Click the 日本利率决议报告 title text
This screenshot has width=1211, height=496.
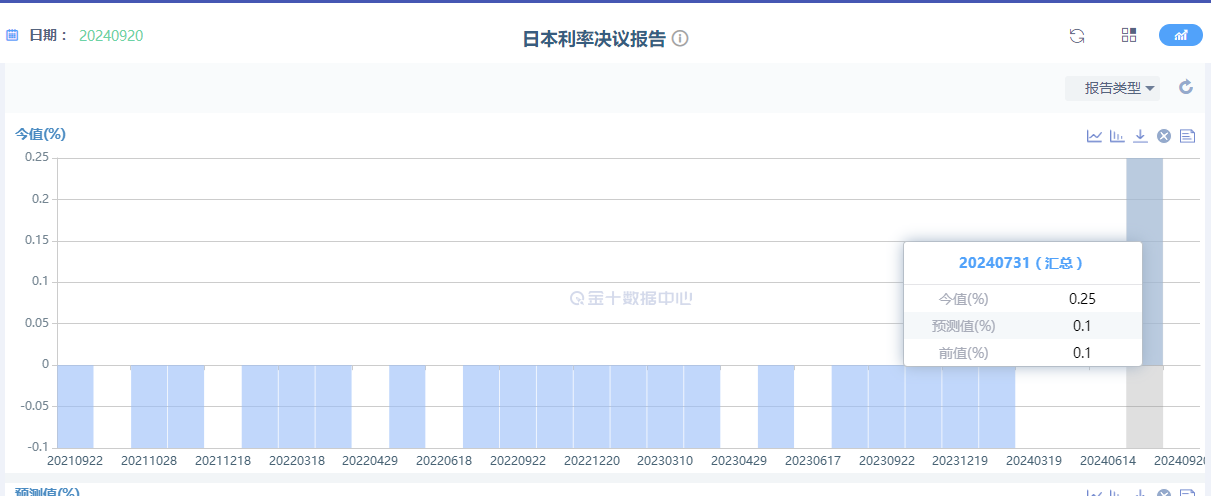pyautogui.click(x=593, y=39)
